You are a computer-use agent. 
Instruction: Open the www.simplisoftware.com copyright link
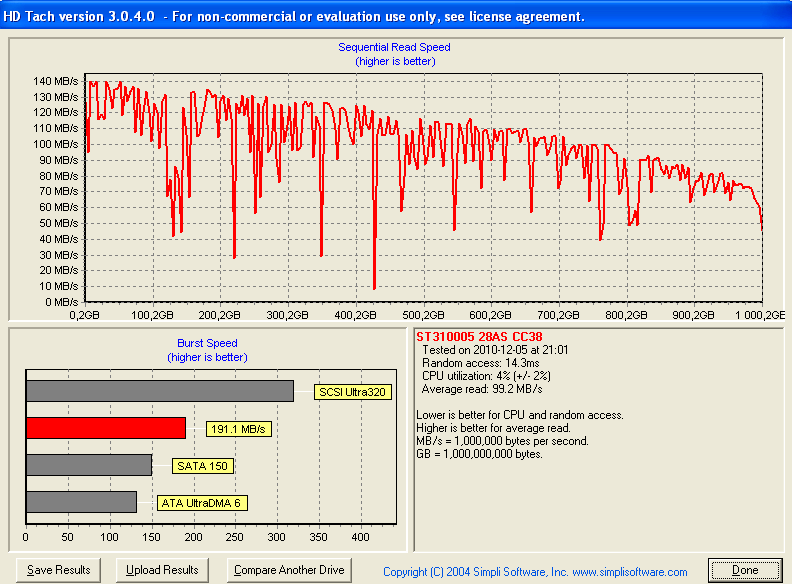[535, 572]
